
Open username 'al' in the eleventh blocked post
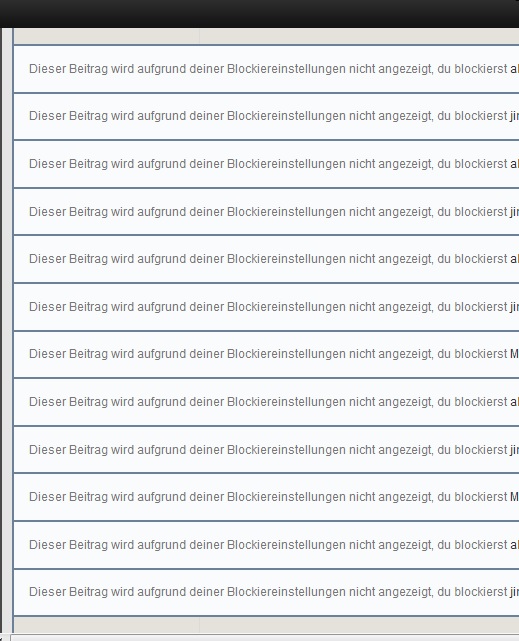click(515, 545)
